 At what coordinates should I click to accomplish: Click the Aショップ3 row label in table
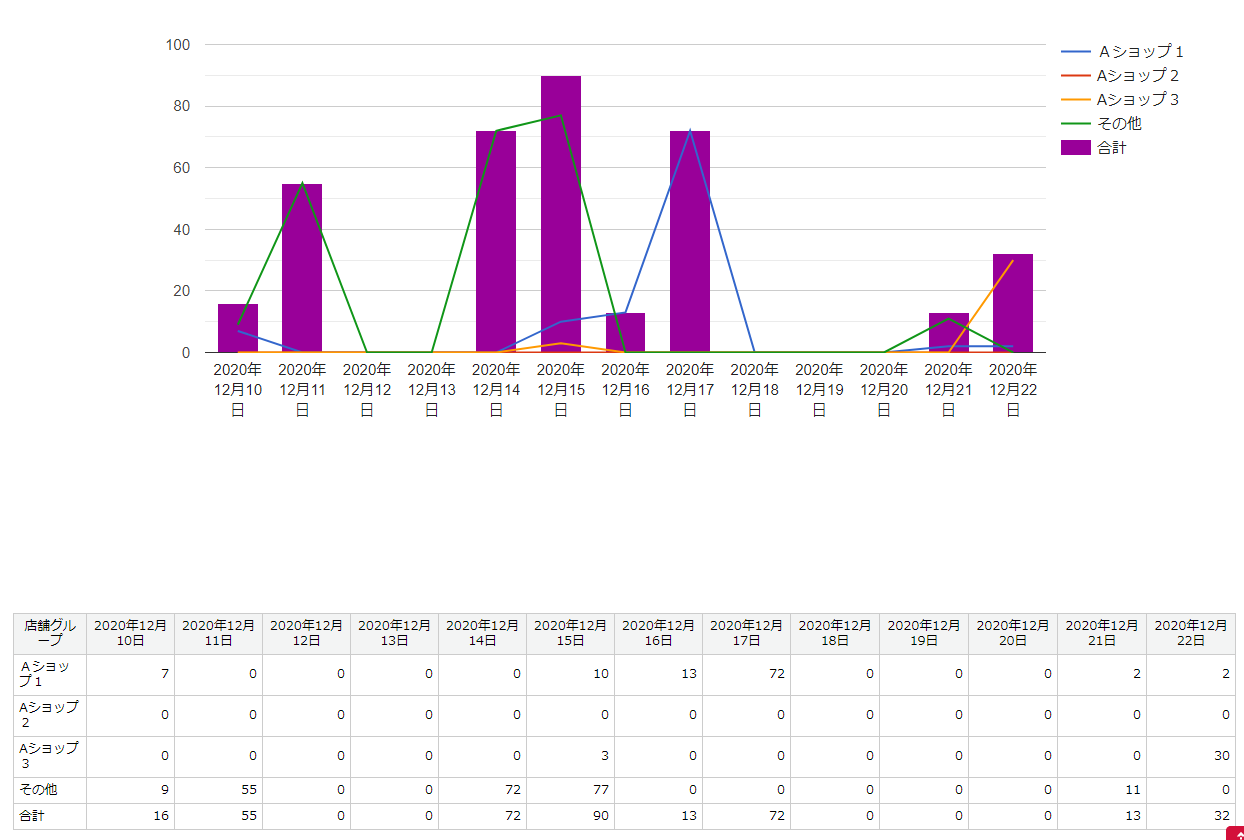tap(50, 756)
